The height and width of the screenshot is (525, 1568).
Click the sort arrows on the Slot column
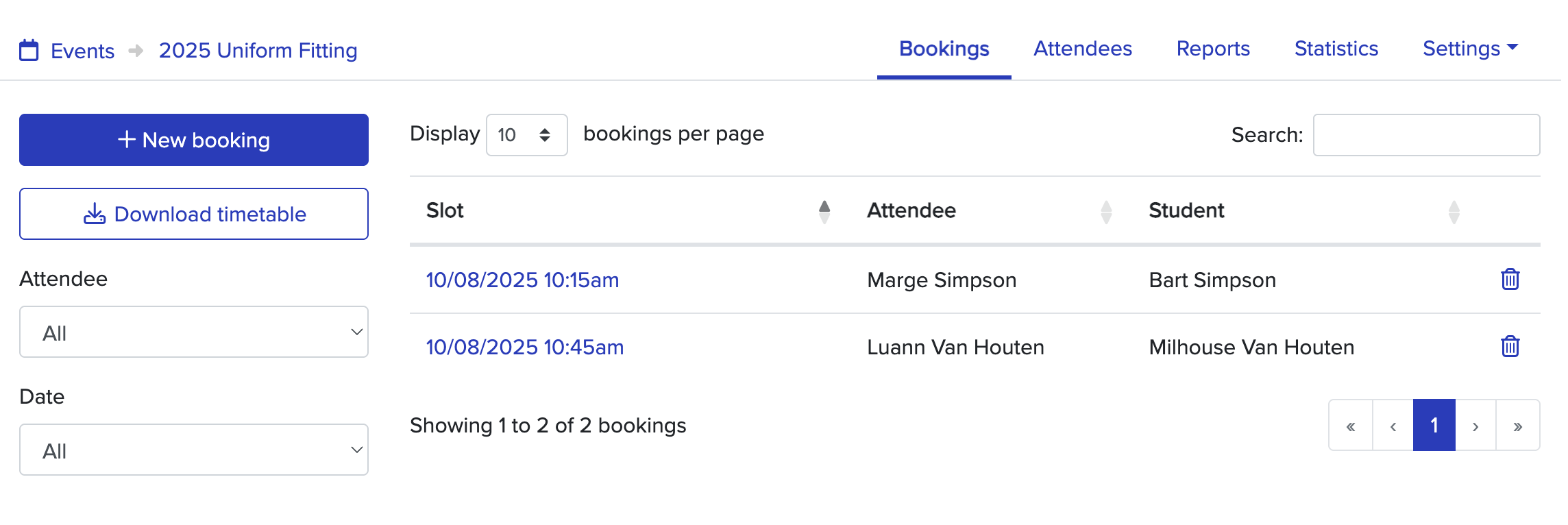pos(824,211)
